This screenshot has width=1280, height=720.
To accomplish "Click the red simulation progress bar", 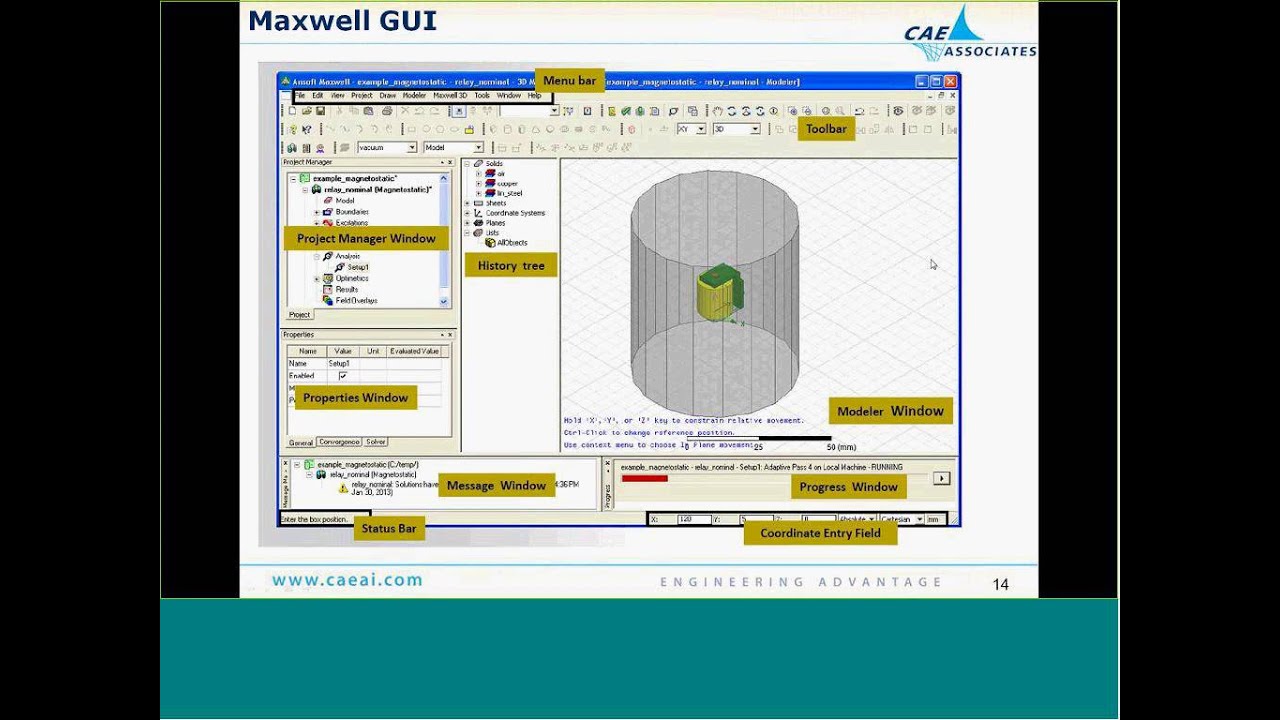I will point(645,478).
